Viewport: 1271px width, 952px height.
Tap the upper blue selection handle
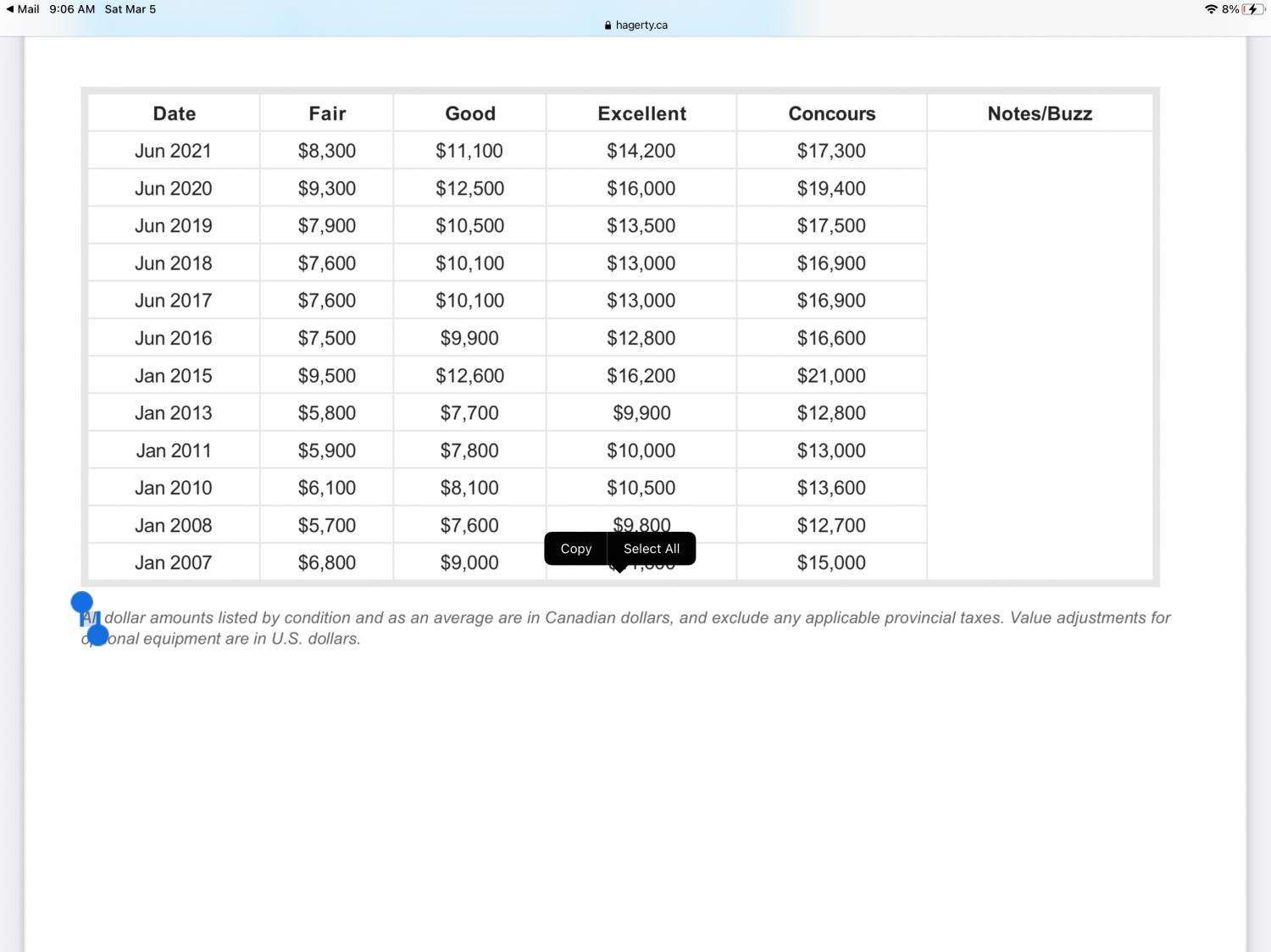point(81,602)
